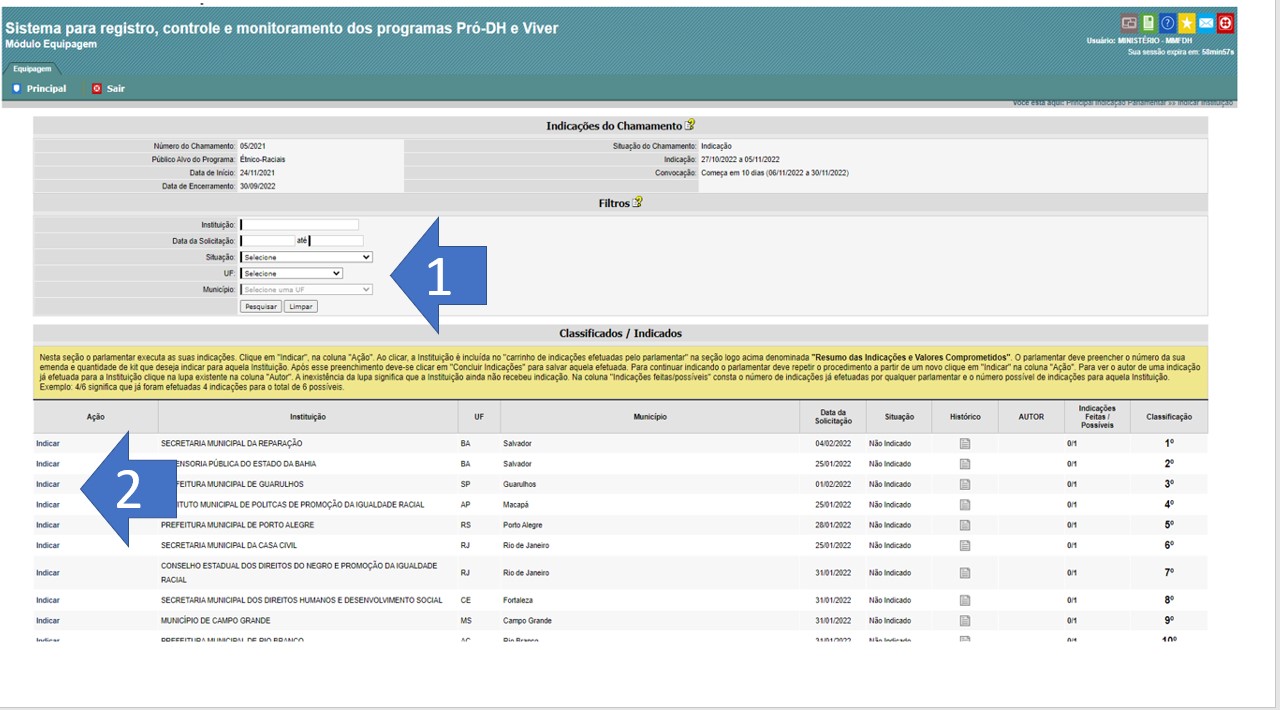Screen dimensions: 1280x710
Task: Open the yellow star favorites icon
Action: [1186, 23]
